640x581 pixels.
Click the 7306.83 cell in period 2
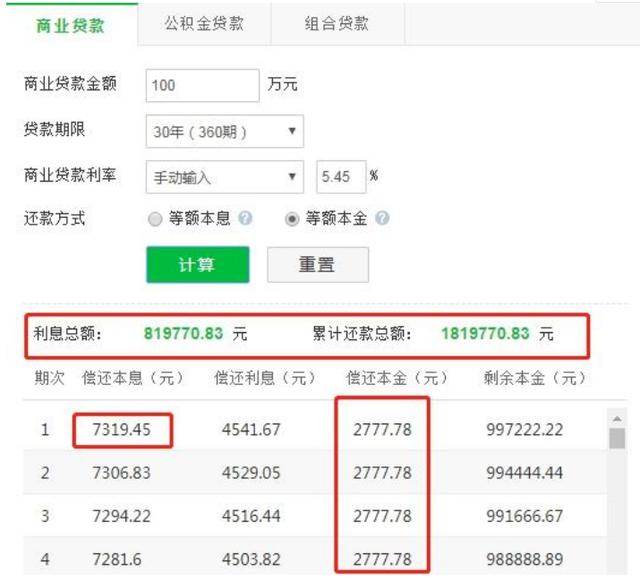click(x=122, y=473)
